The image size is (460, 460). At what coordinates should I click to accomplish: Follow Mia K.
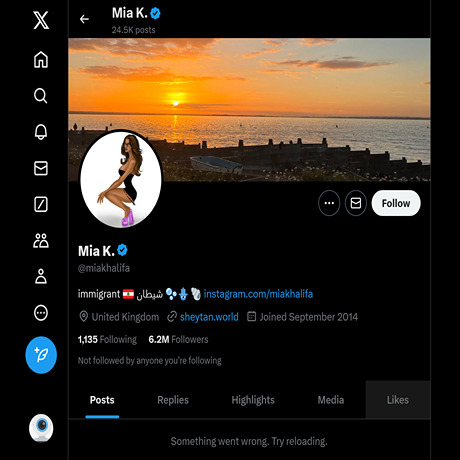tap(396, 203)
